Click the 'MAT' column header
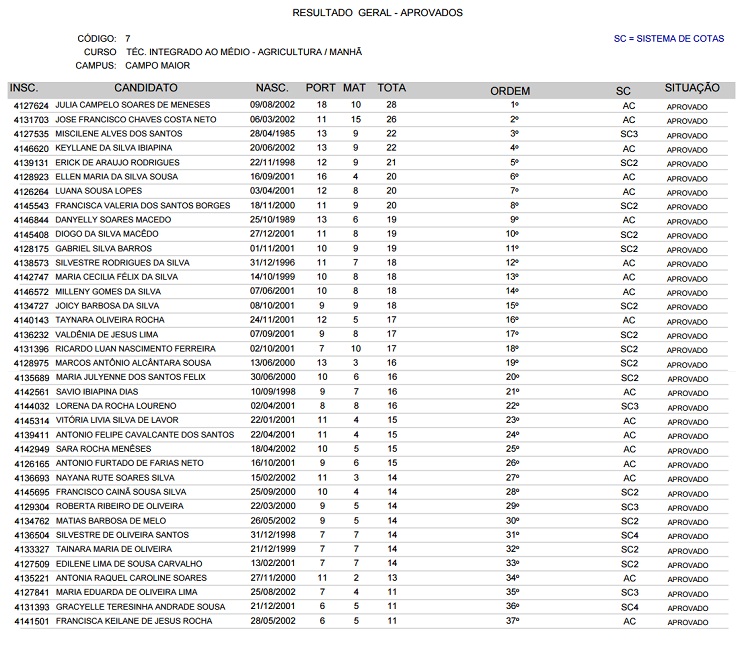This screenshot has height=656, width=748. pyautogui.click(x=354, y=88)
